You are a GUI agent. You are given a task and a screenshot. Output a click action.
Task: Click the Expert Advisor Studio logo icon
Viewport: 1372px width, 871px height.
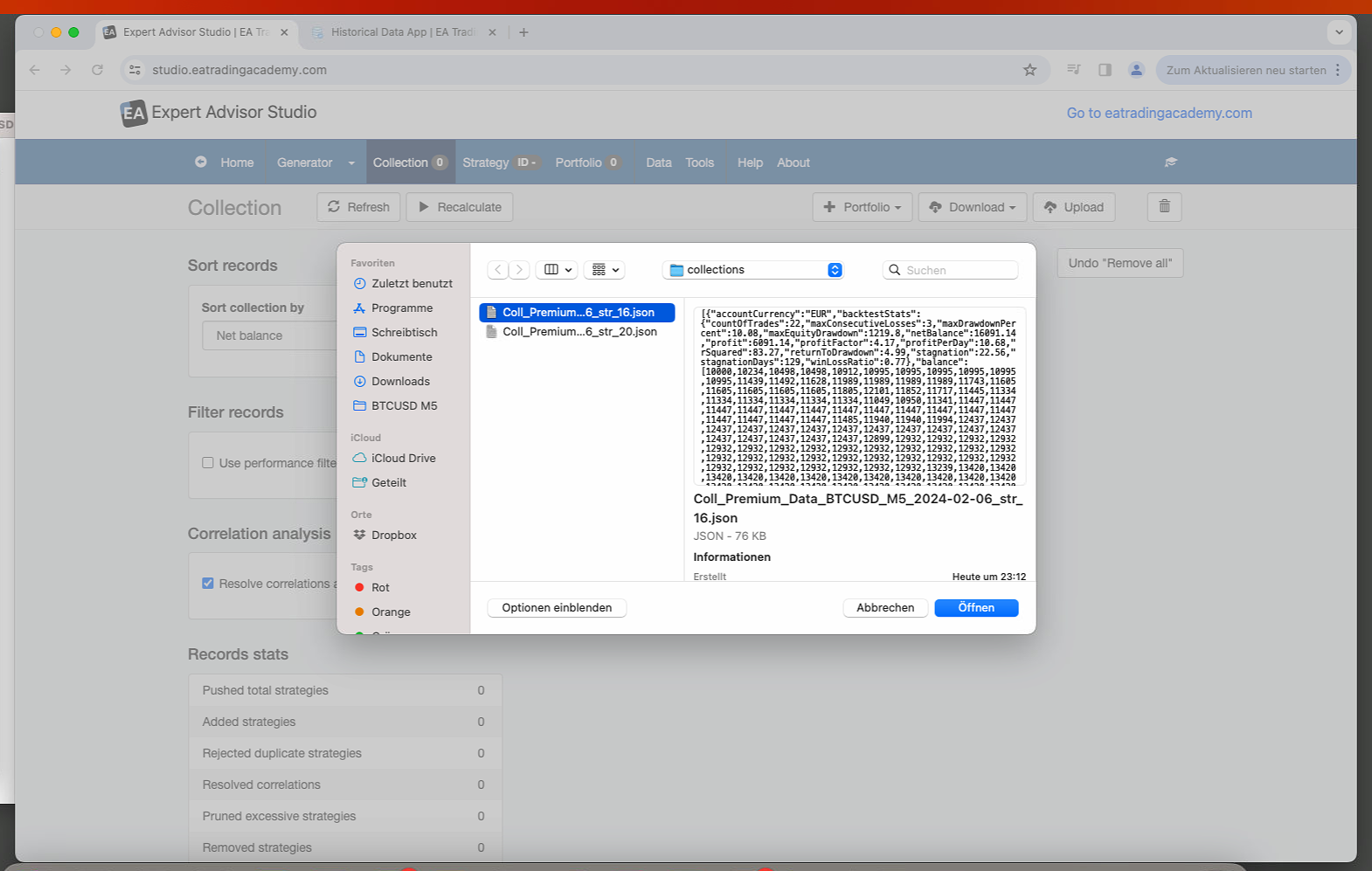point(134,113)
